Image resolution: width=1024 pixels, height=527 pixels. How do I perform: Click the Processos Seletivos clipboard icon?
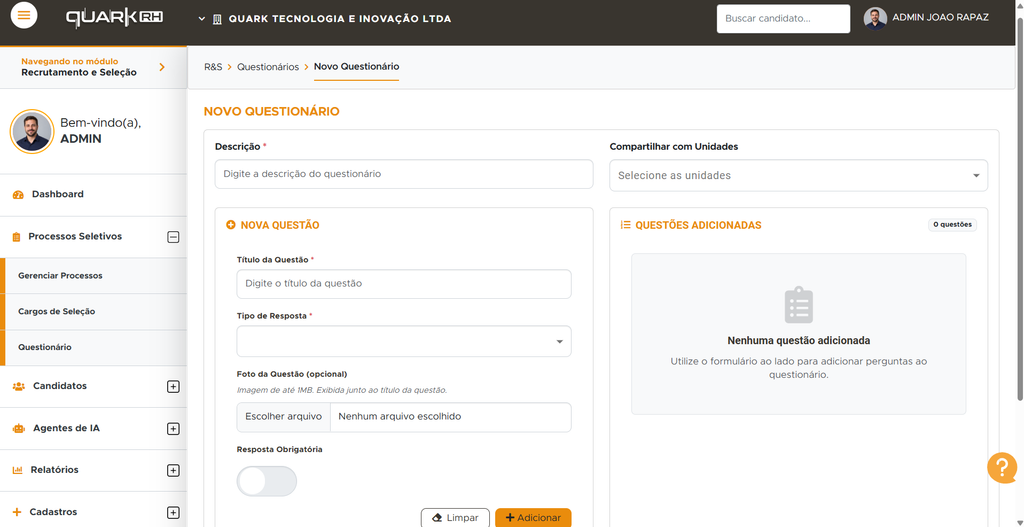coord(17,237)
